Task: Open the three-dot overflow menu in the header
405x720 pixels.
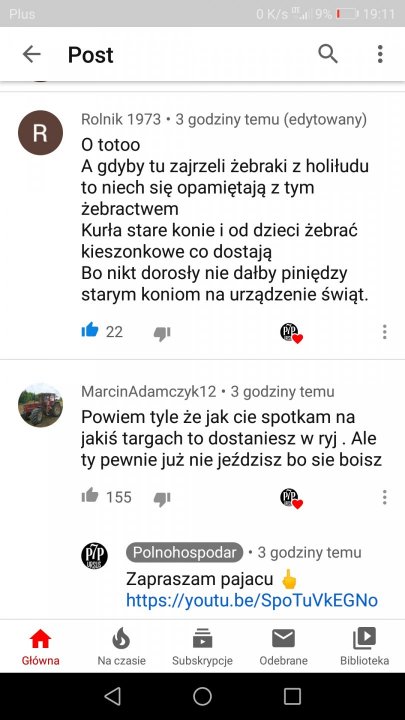Action: (380, 54)
